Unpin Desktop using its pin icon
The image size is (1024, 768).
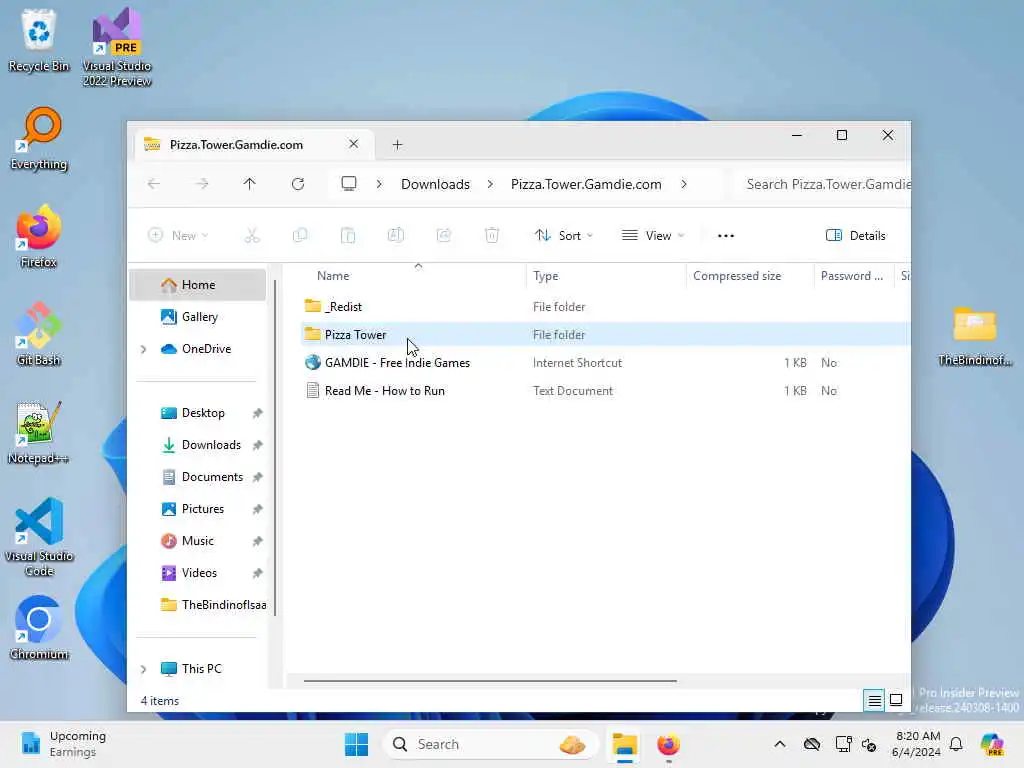click(x=257, y=413)
